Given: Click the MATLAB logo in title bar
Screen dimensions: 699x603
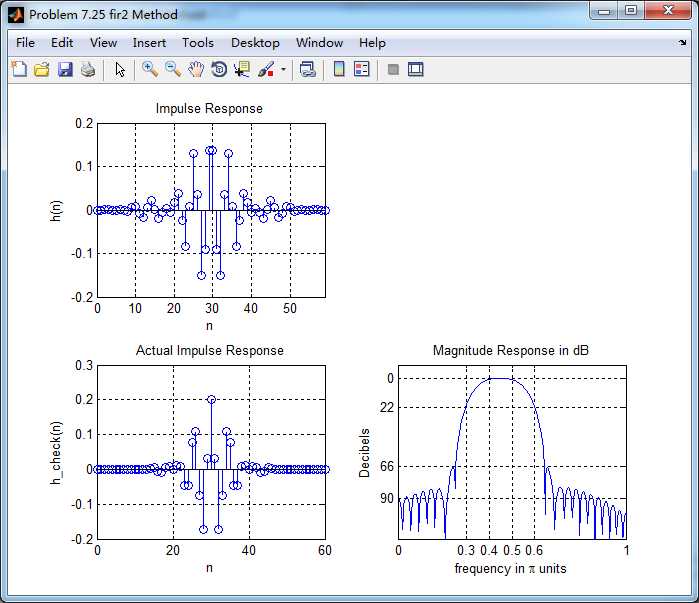Looking at the screenshot, I should [16, 15].
